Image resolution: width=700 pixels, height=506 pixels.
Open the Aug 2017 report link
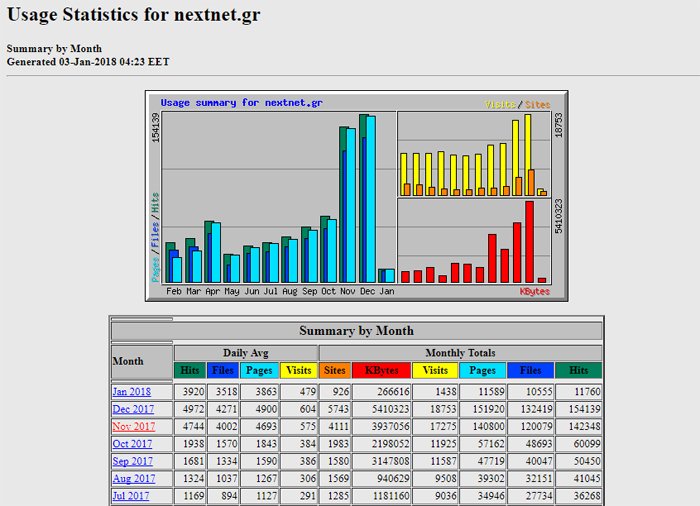click(x=132, y=479)
